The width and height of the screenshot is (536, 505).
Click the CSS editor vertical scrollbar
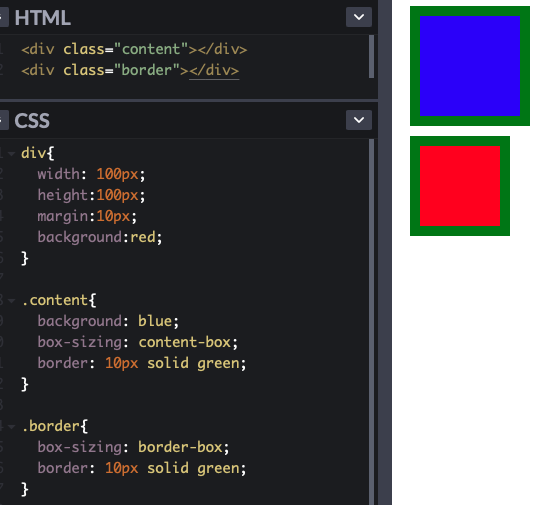(x=372, y=321)
